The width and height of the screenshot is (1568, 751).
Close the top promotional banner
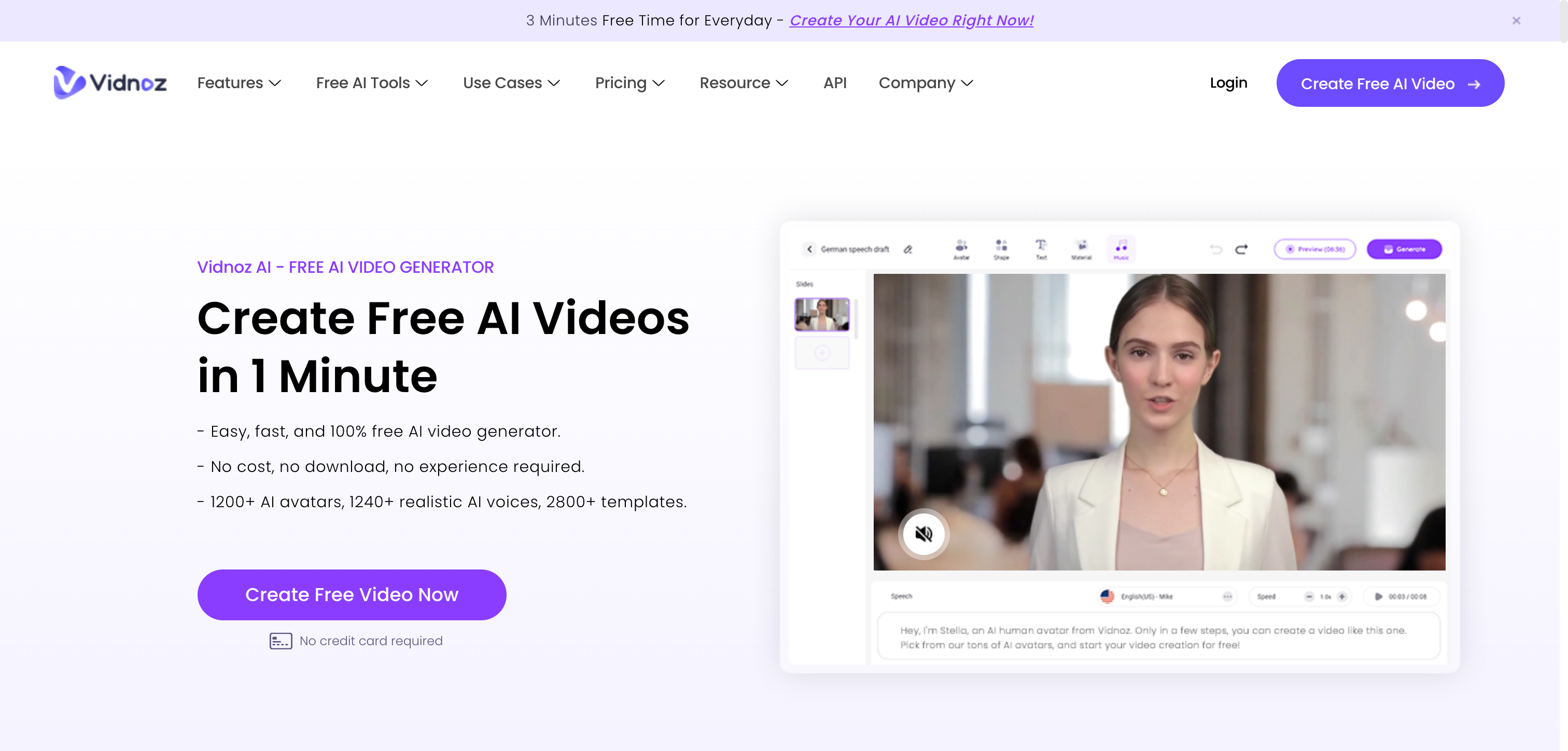click(1516, 21)
